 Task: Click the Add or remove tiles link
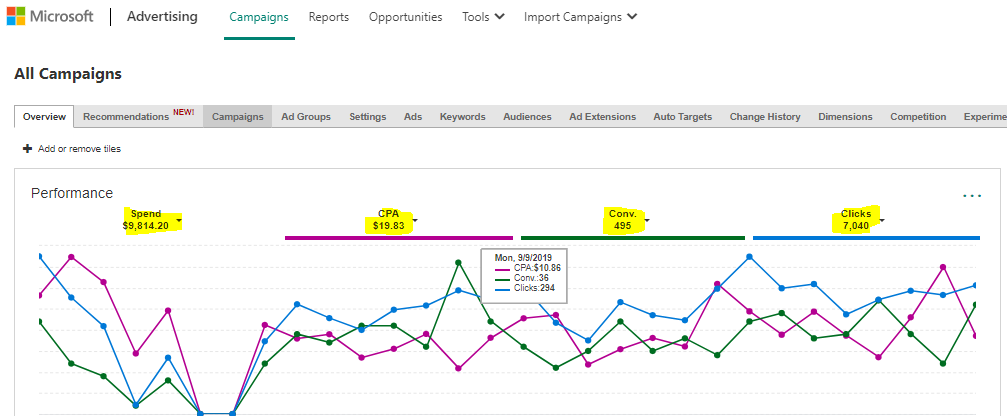[x=79, y=149]
